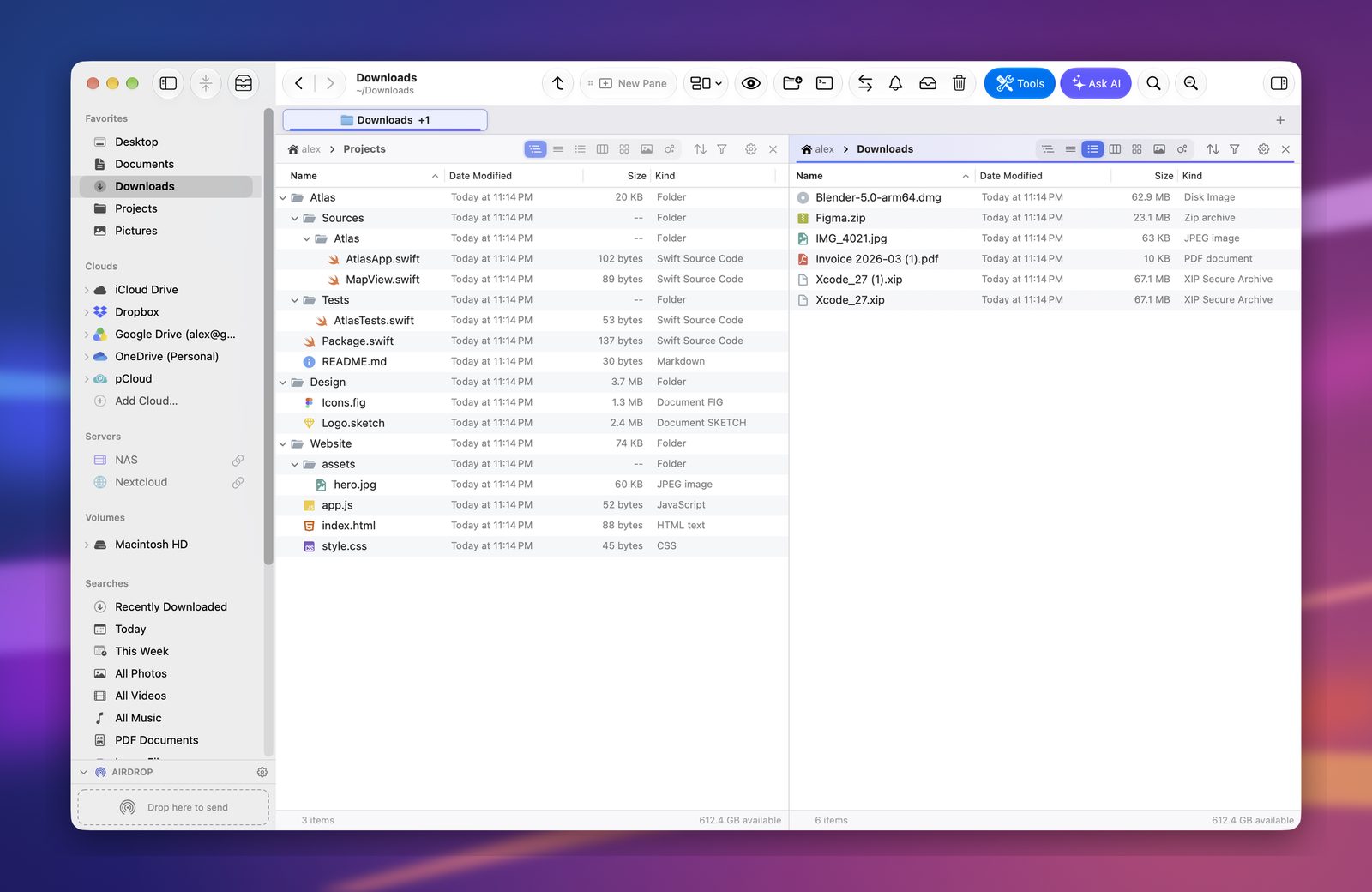Open the terminal icon in the toolbar

coord(825,83)
